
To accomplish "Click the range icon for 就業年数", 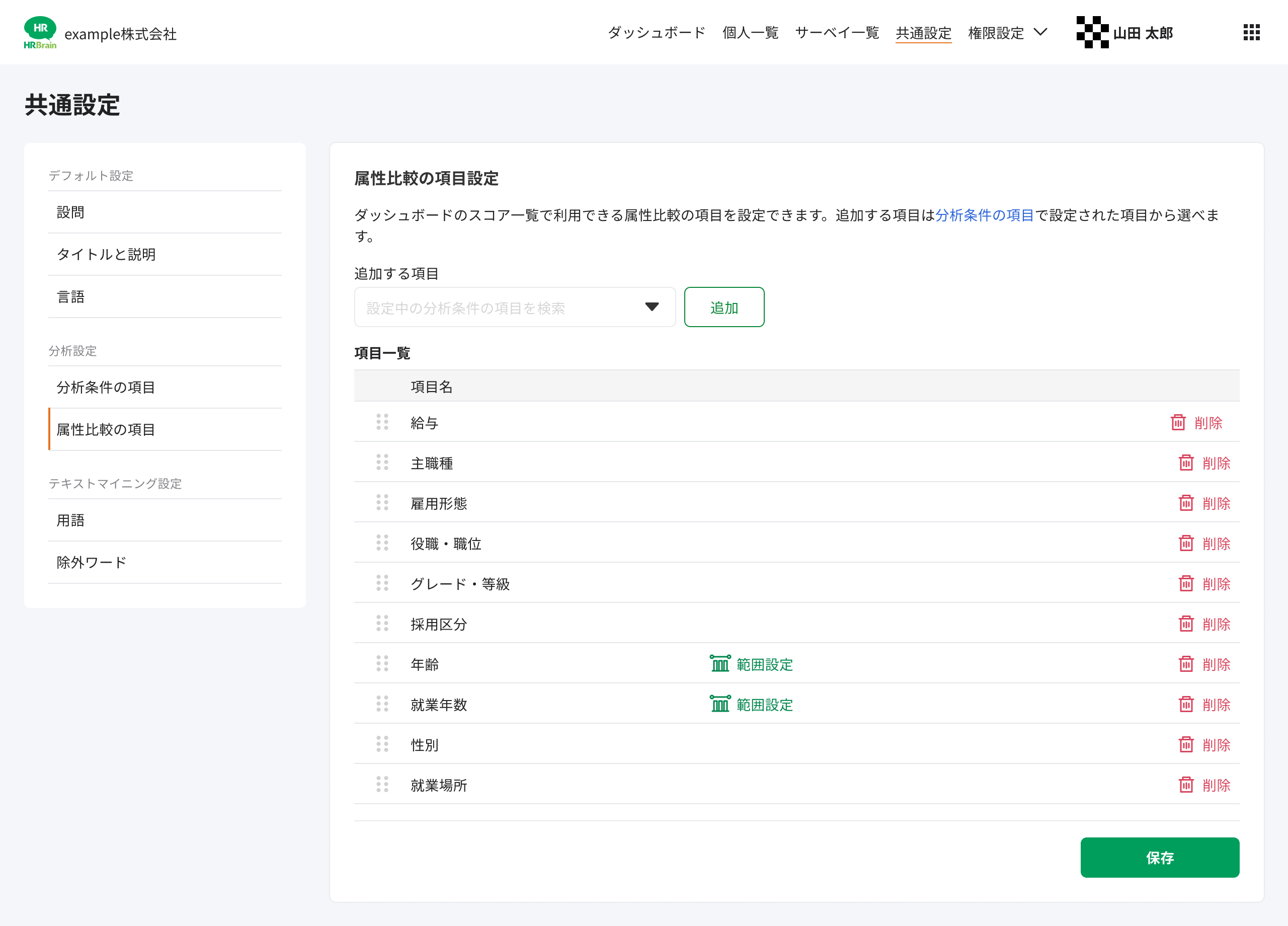I will [x=720, y=703].
